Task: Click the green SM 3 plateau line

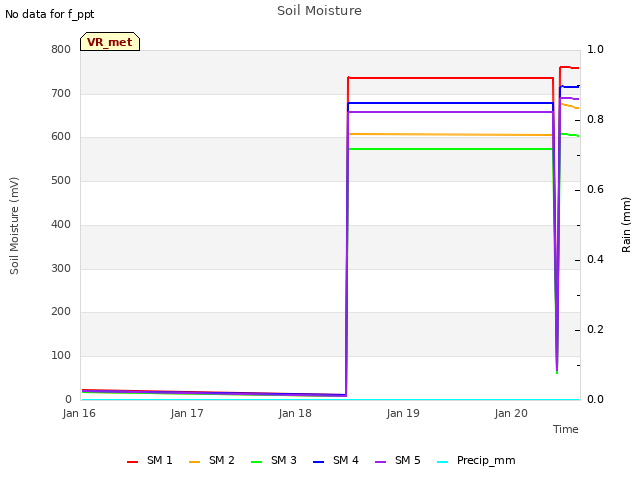Action: pyautogui.click(x=451, y=149)
